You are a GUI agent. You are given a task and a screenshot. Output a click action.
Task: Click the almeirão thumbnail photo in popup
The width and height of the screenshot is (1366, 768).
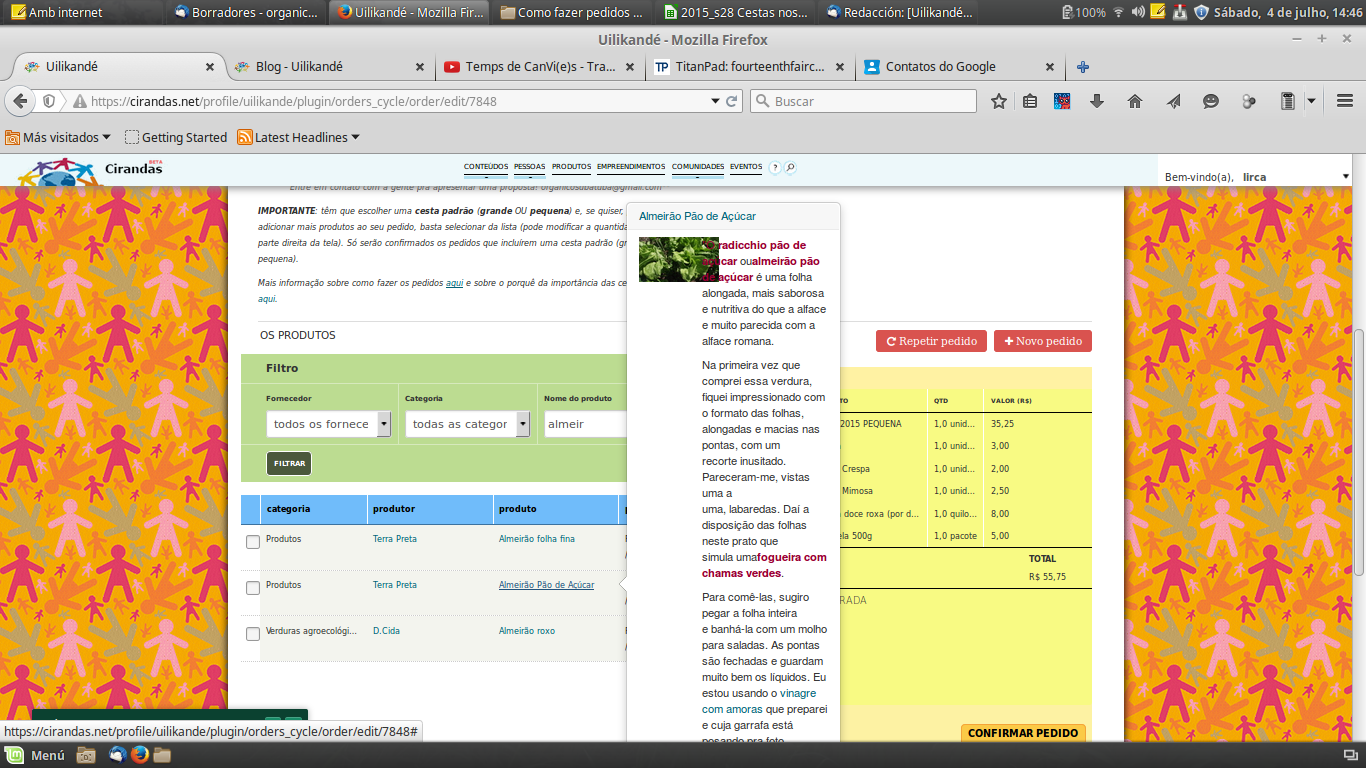[x=679, y=259]
